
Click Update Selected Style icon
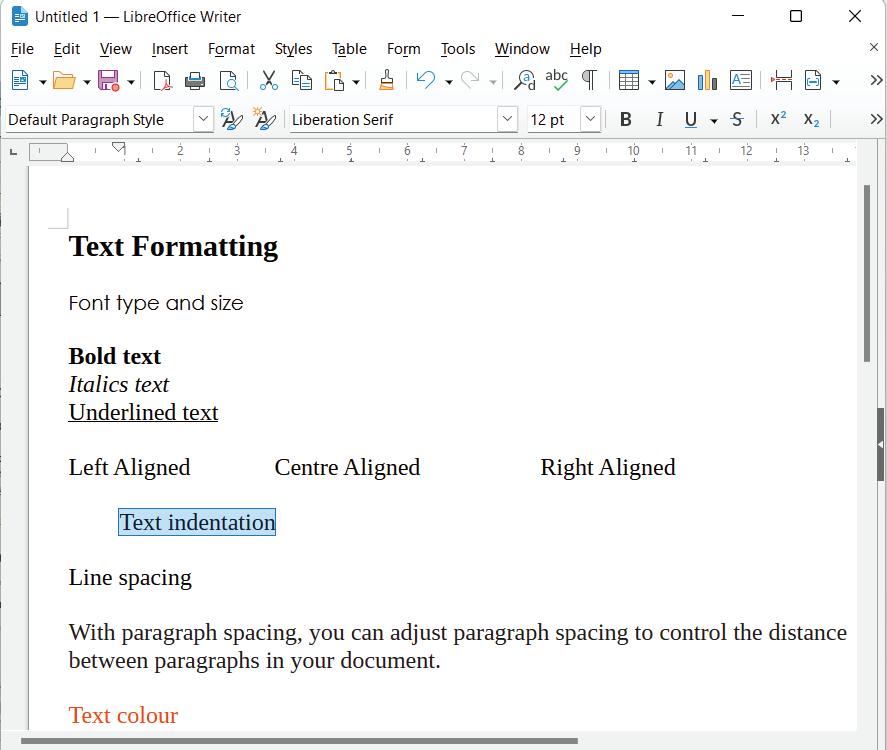click(x=231, y=119)
